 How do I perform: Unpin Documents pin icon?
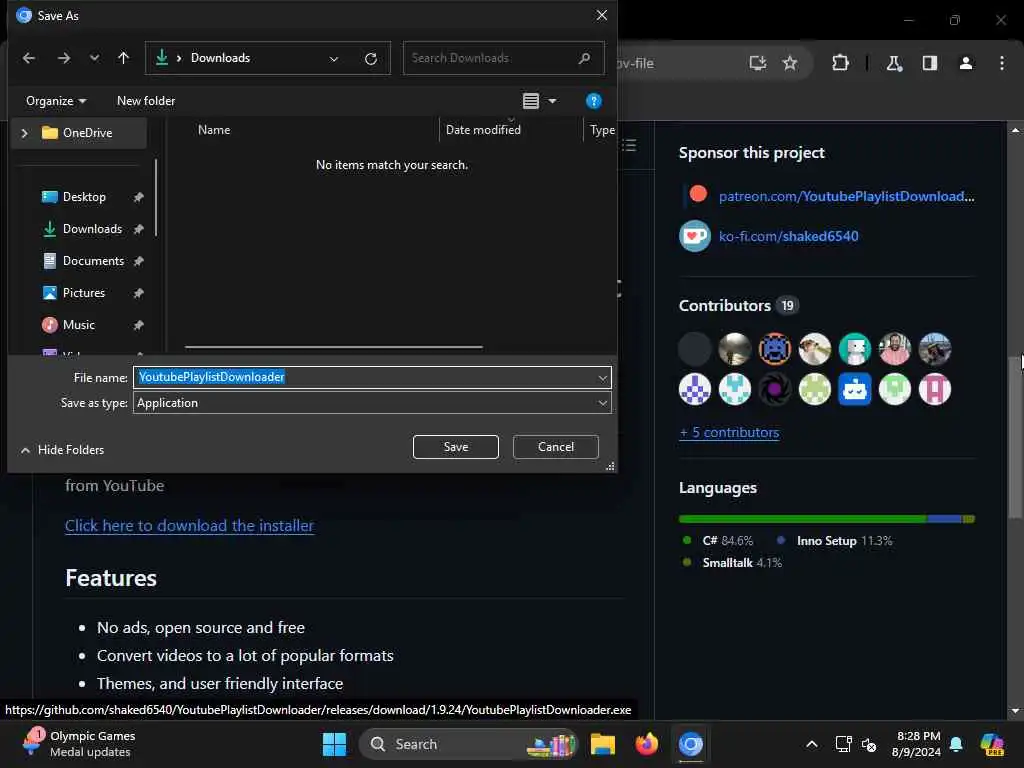138,261
